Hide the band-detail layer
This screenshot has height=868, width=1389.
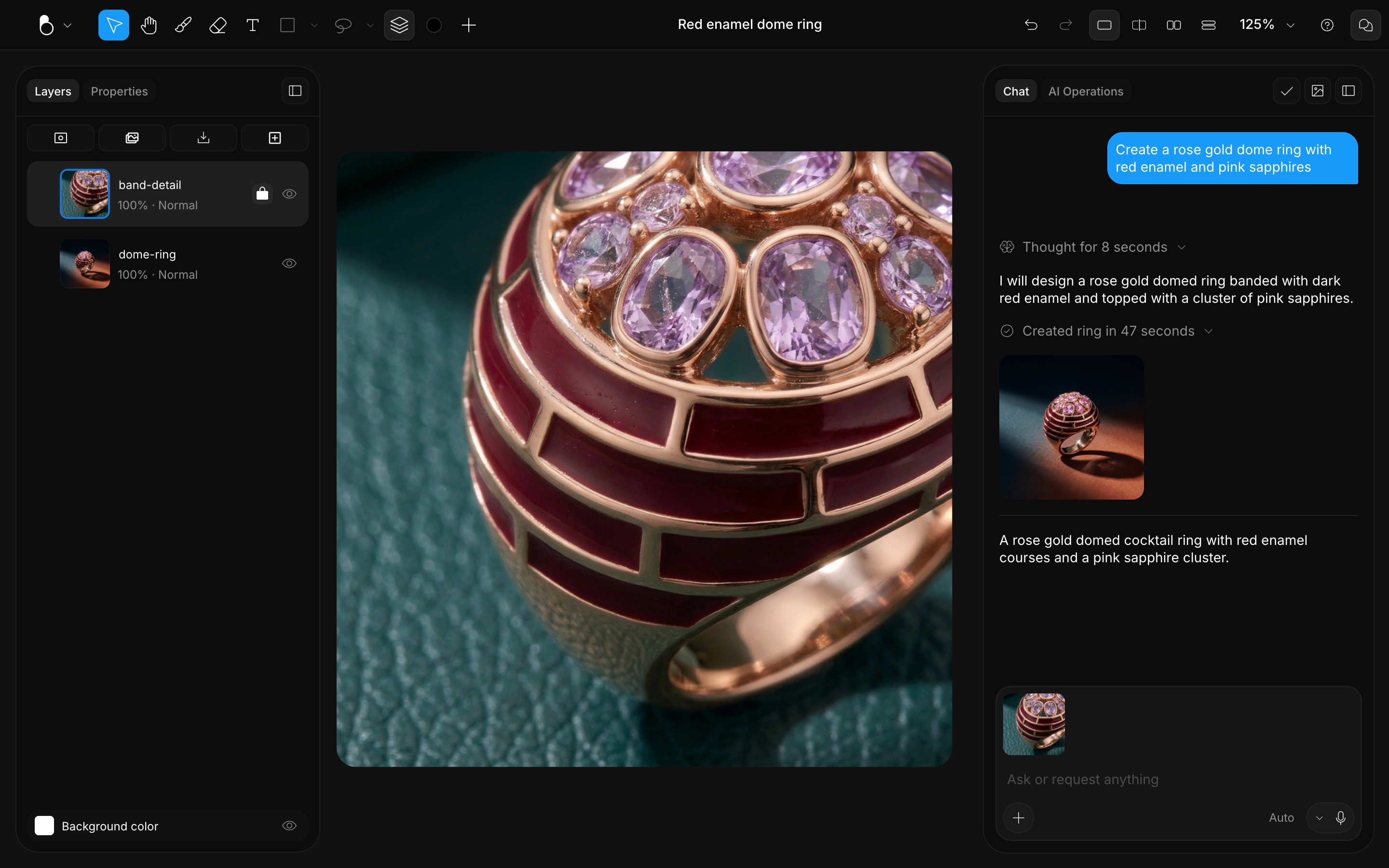pos(289,194)
